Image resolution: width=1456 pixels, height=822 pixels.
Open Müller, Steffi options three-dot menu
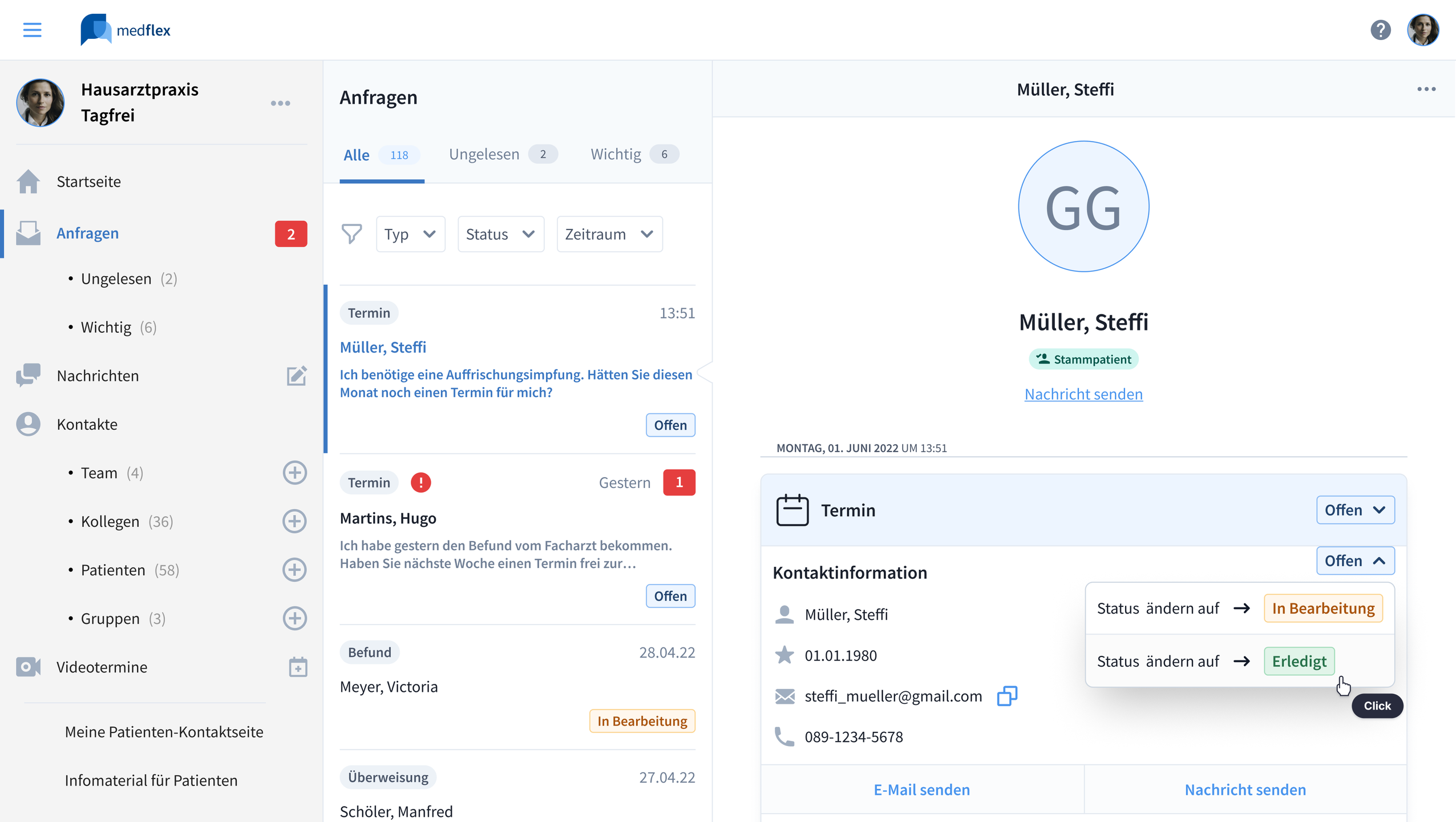(x=1426, y=89)
